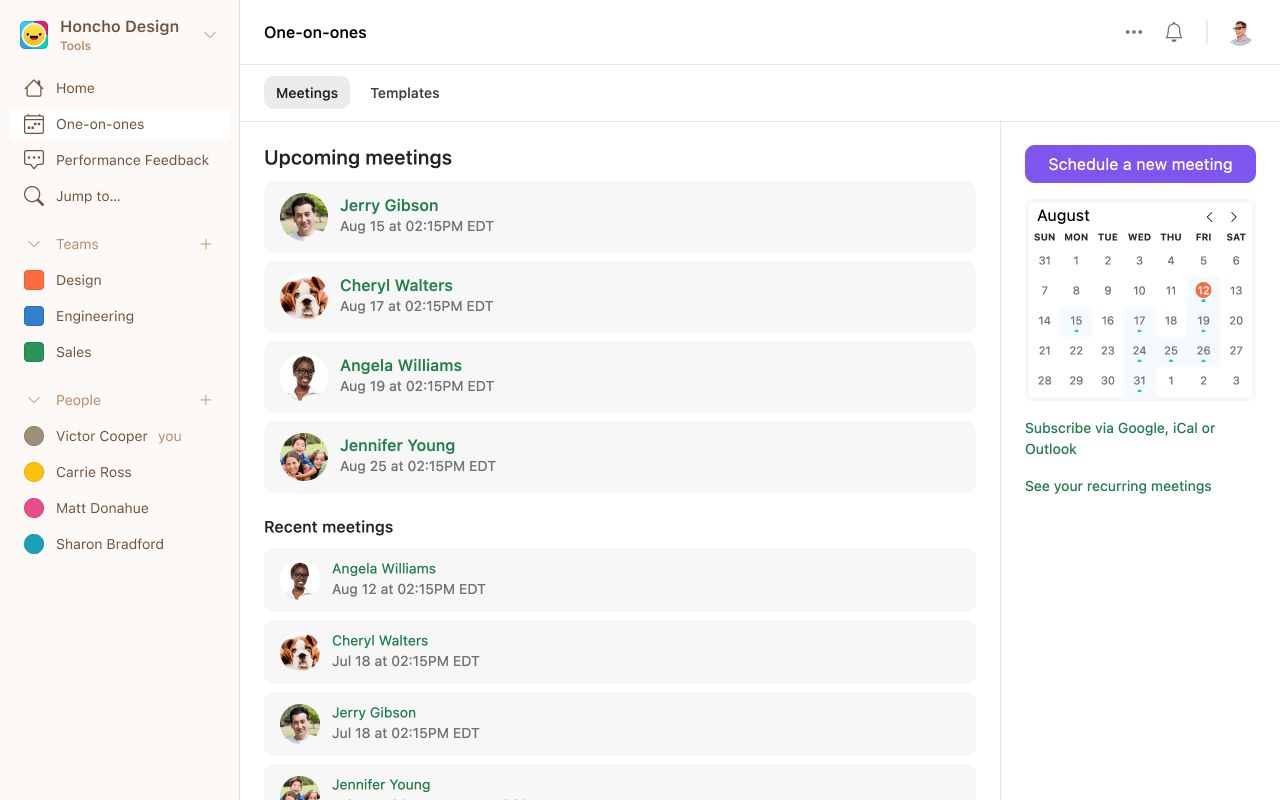
Task: Go to previous month in calendar
Action: pyautogui.click(x=1209, y=217)
